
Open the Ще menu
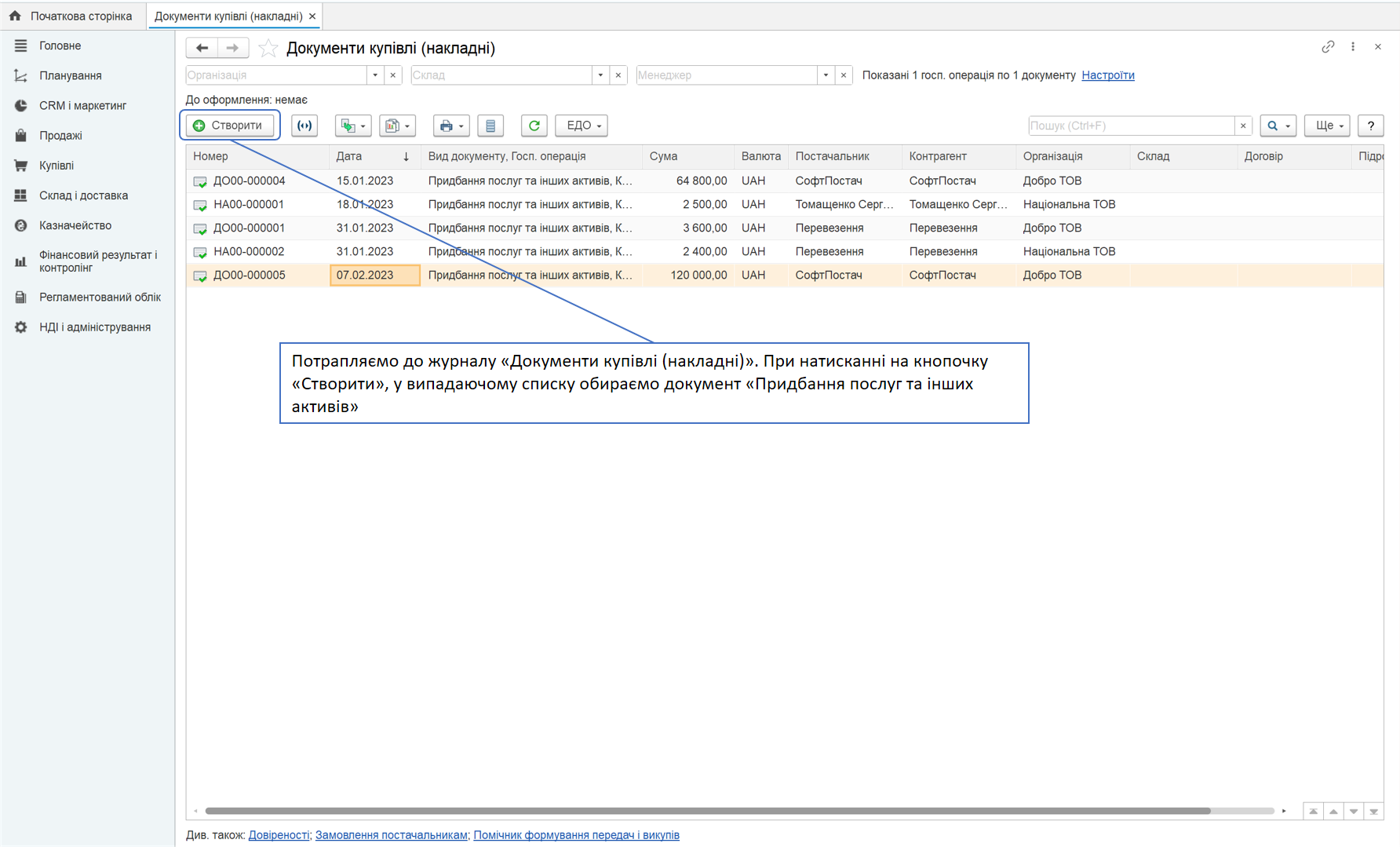point(1327,126)
